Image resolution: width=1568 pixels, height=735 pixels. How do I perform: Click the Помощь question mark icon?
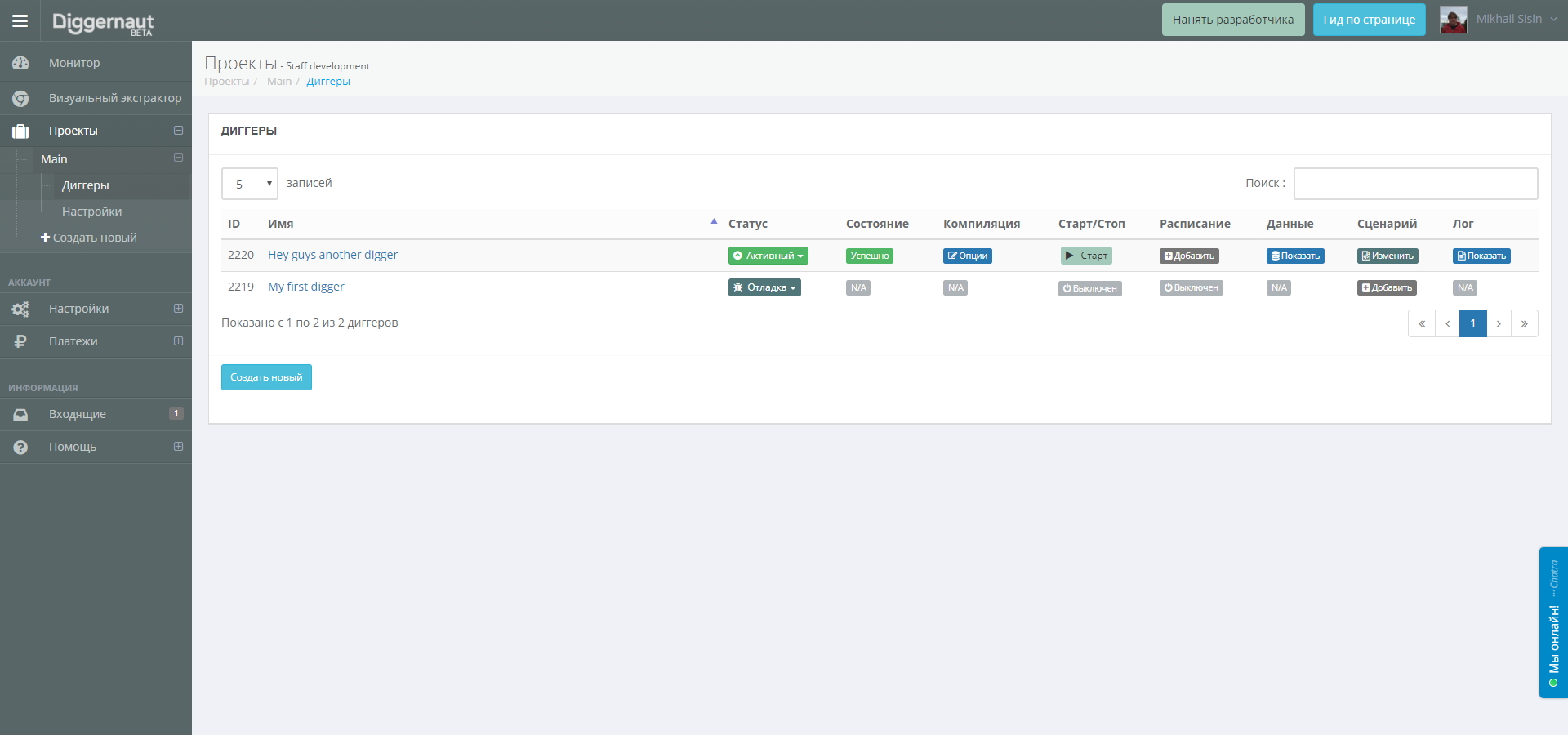tap(20, 447)
